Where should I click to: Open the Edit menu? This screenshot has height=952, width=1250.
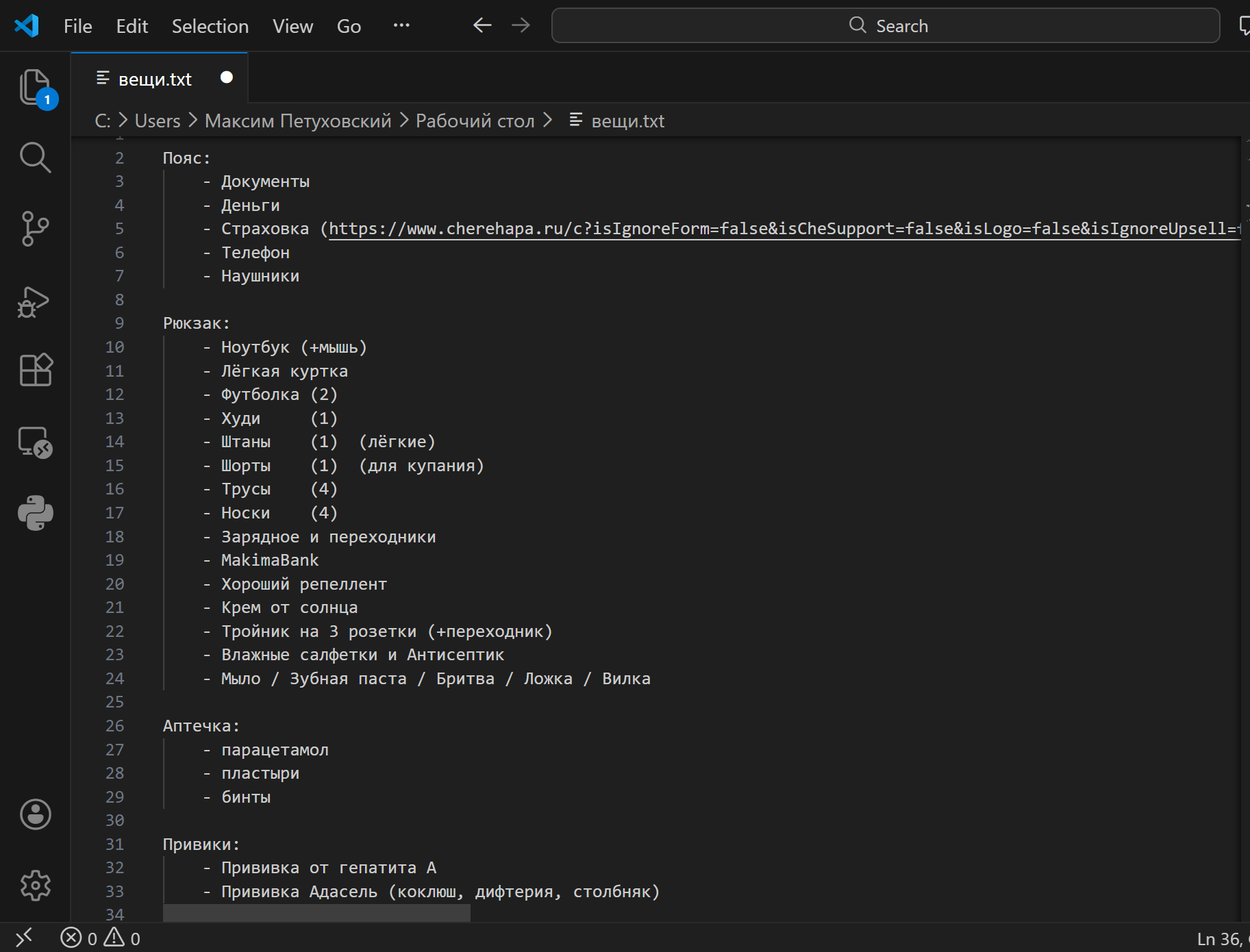132,26
